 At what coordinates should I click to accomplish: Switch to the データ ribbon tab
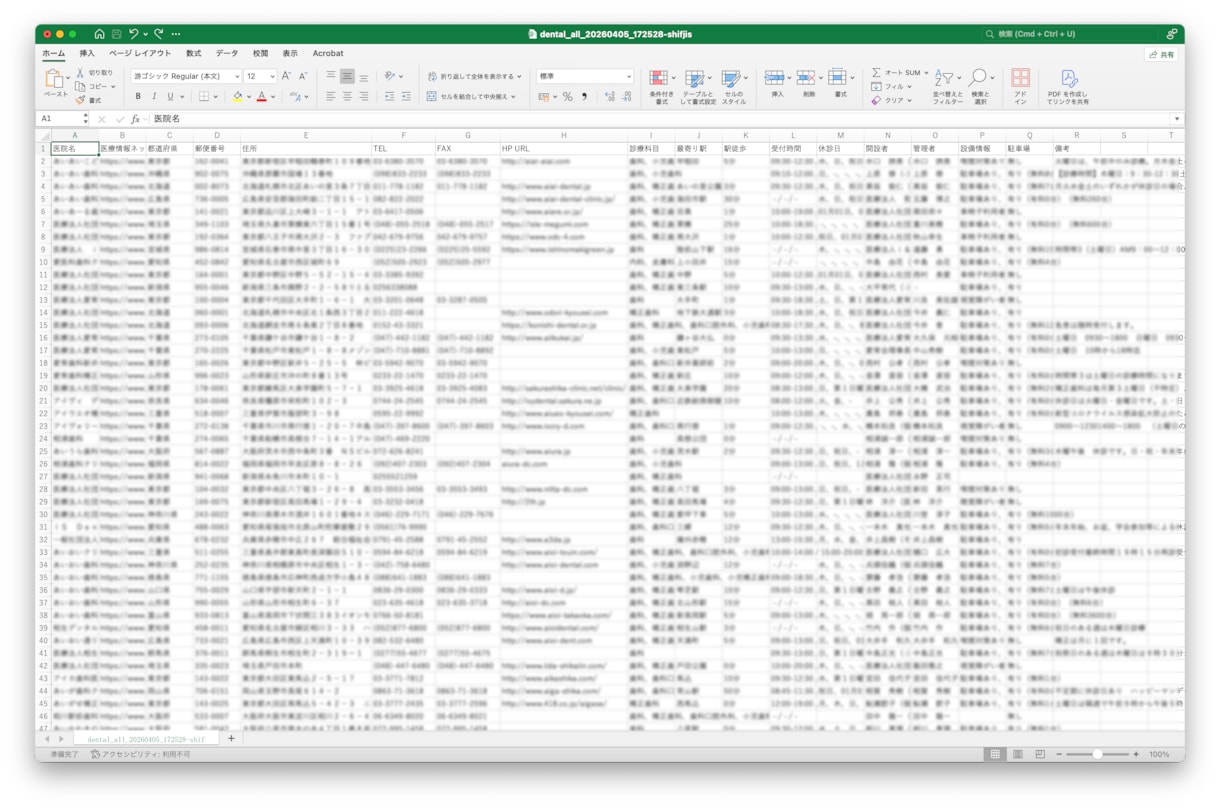click(227, 54)
